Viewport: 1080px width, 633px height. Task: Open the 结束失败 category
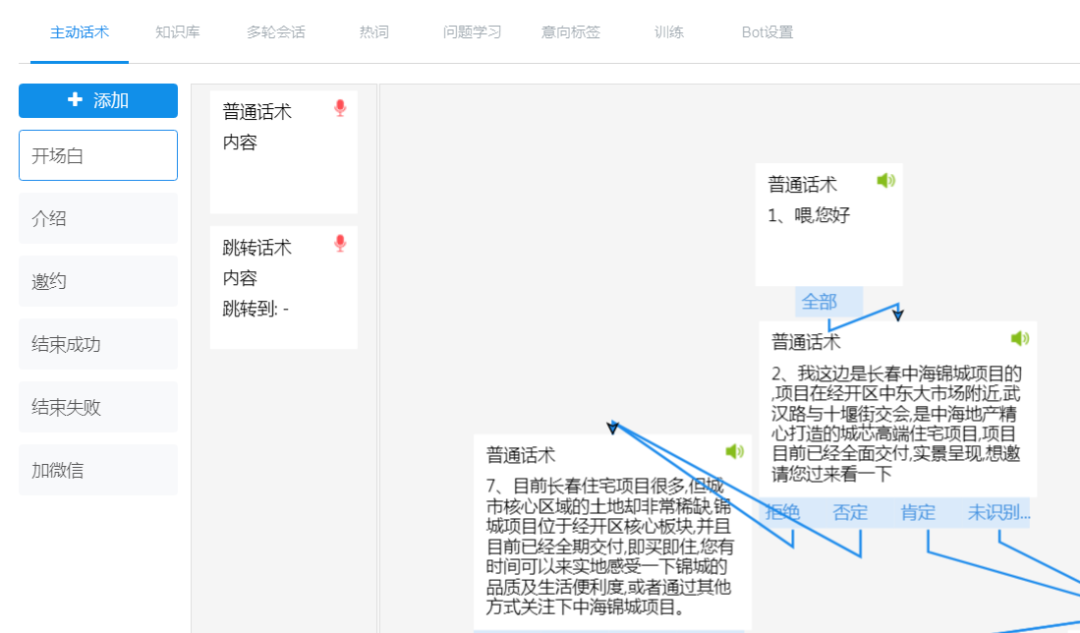(97, 407)
